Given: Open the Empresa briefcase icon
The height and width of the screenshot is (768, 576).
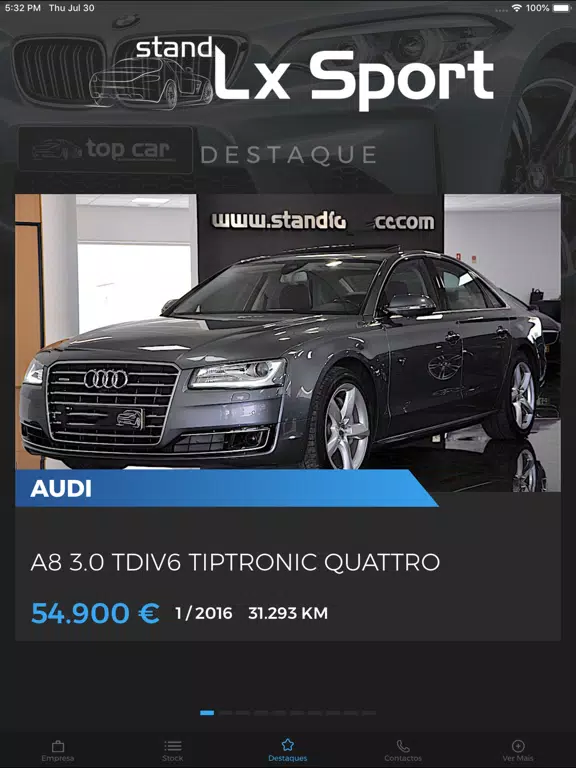Looking at the screenshot, I should pos(58,746).
